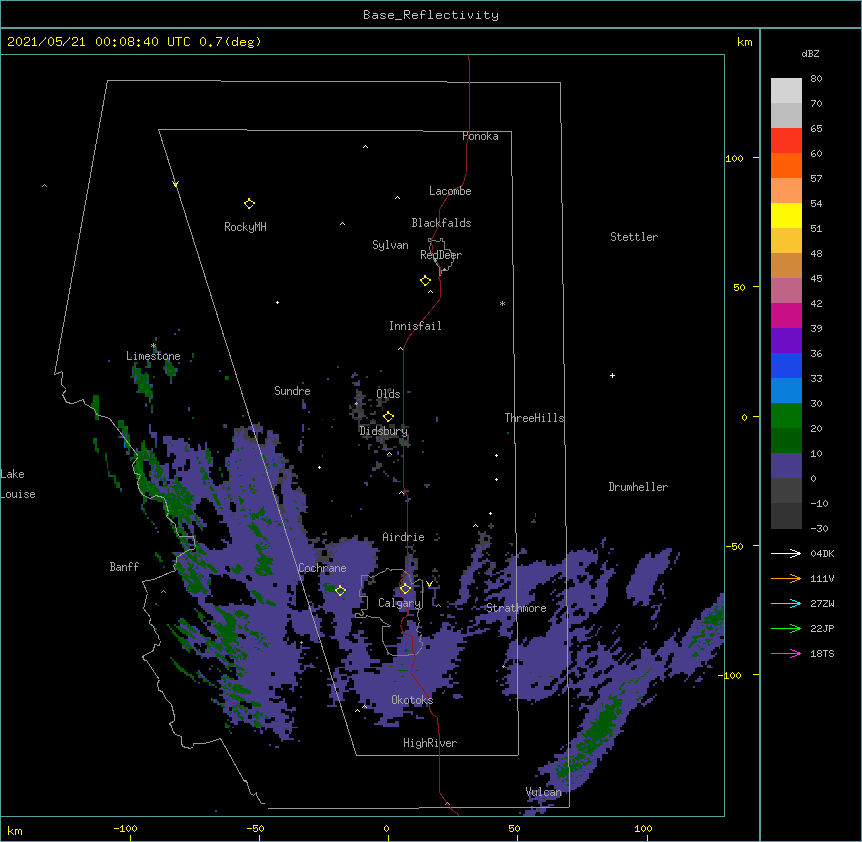Image resolution: width=862 pixels, height=842 pixels.
Task: Click the Didsbury label
Action: pyautogui.click(x=383, y=431)
